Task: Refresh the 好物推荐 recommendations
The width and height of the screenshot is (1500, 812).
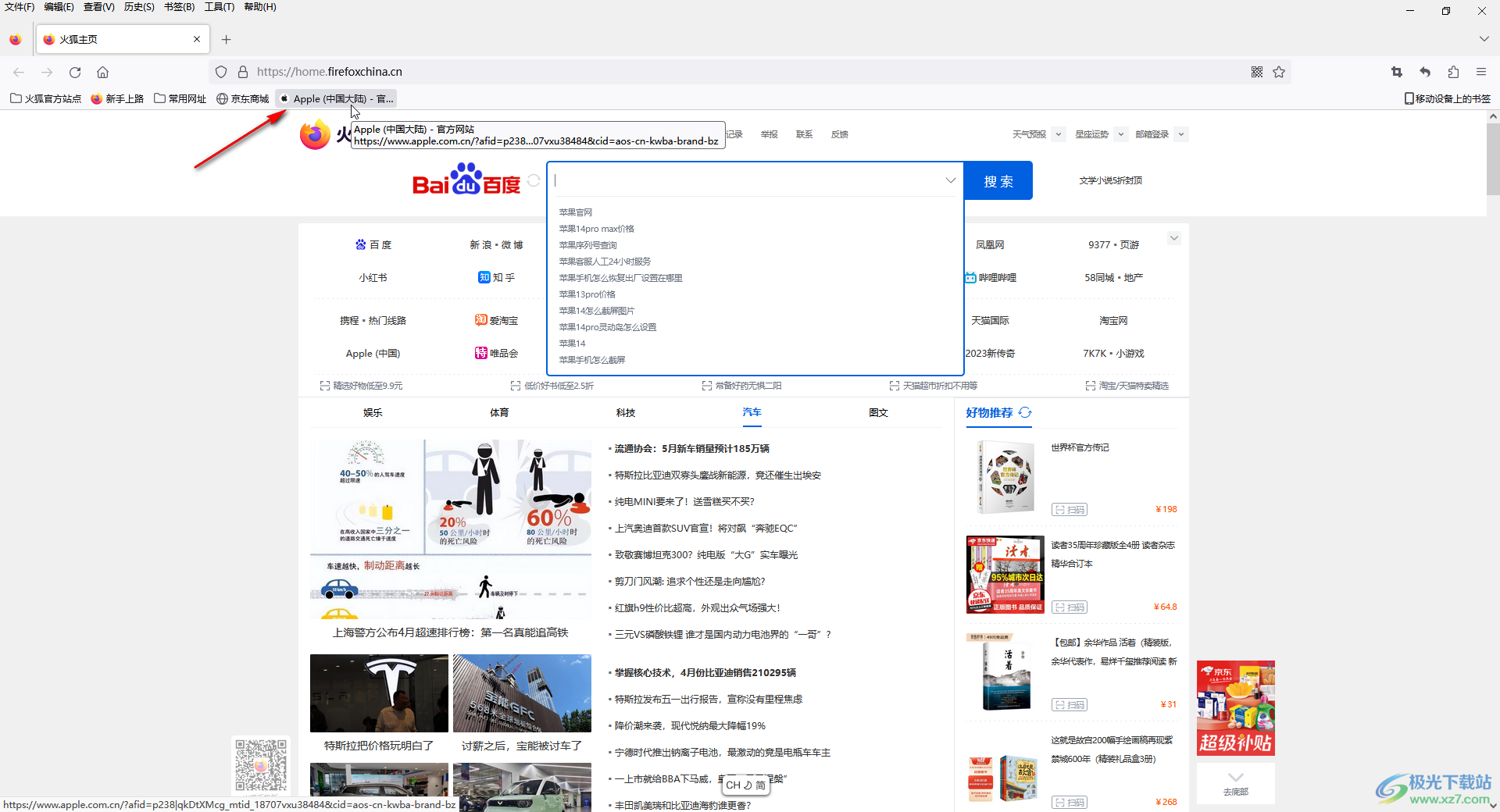Action: point(1025,412)
